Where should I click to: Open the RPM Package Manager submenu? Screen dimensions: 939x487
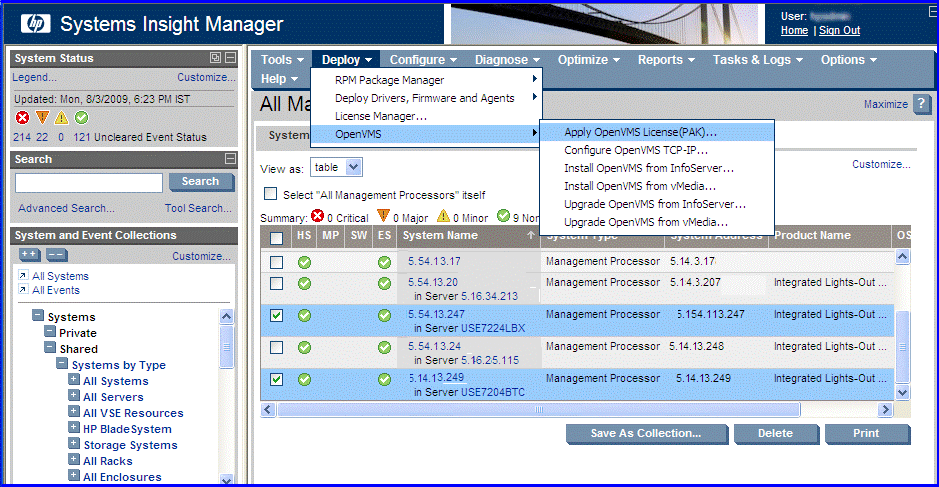click(426, 80)
